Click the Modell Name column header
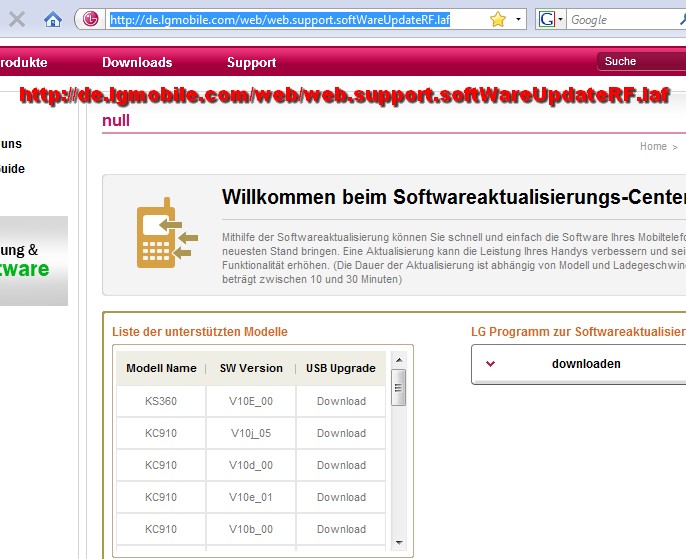686x559 pixels. [x=161, y=368]
